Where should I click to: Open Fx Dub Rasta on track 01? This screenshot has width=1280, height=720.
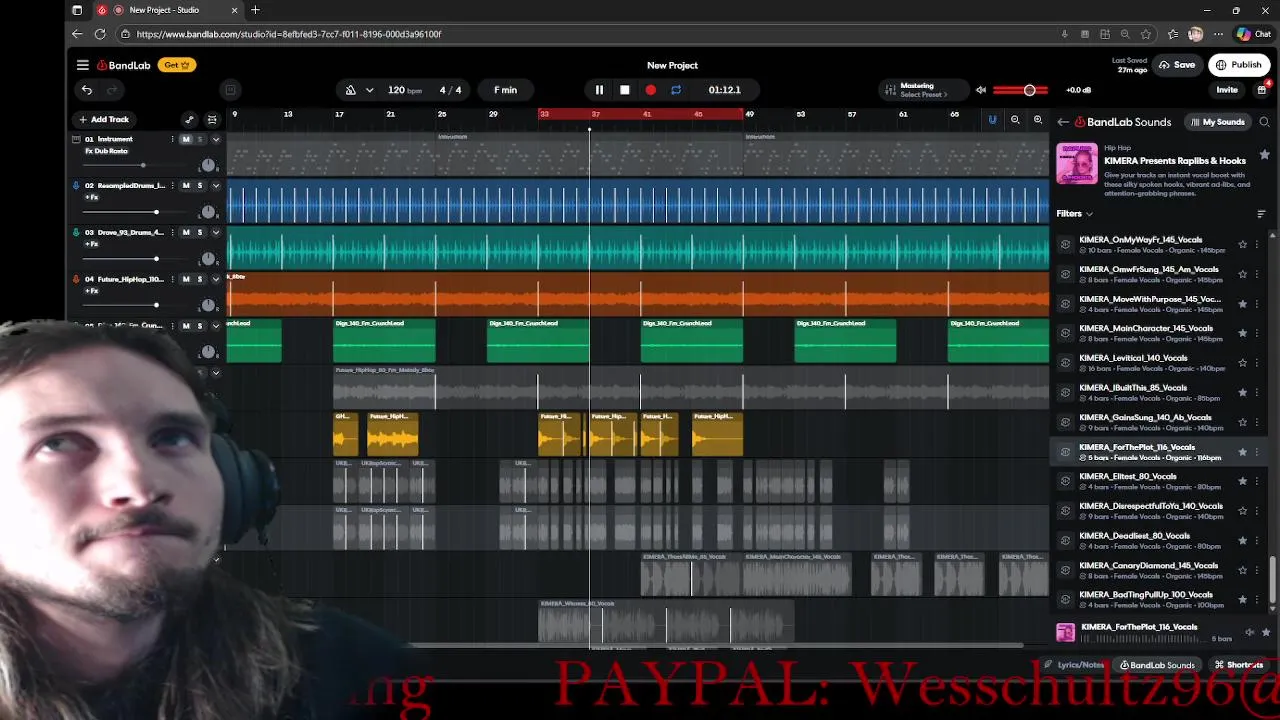pyautogui.click(x=107, y=151)
